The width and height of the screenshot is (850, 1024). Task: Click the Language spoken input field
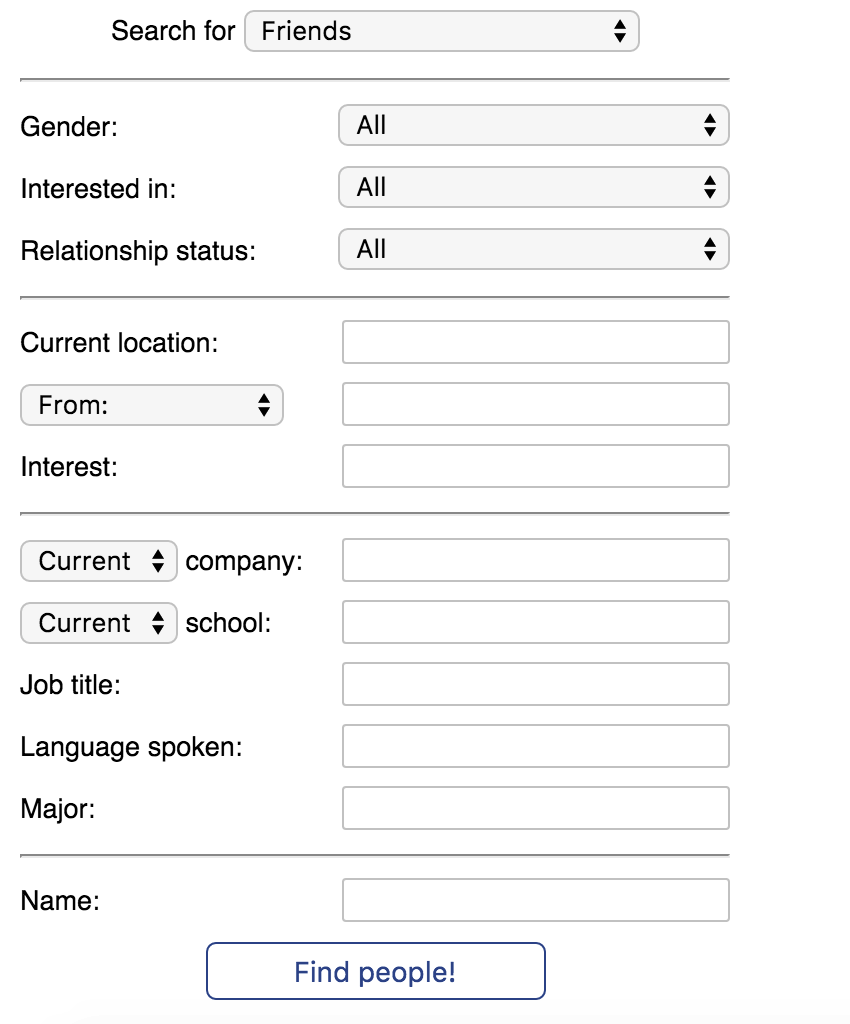point(535,747)
